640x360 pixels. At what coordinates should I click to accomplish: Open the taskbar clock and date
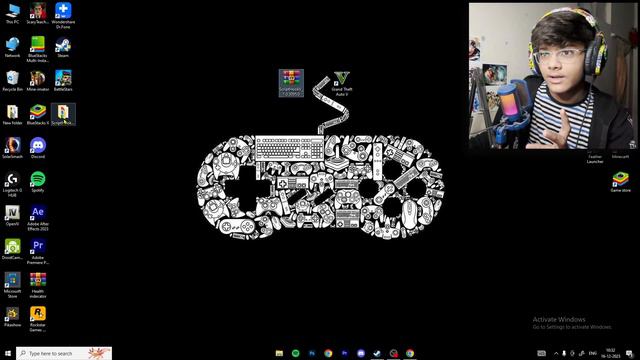(x=611, y=353)
